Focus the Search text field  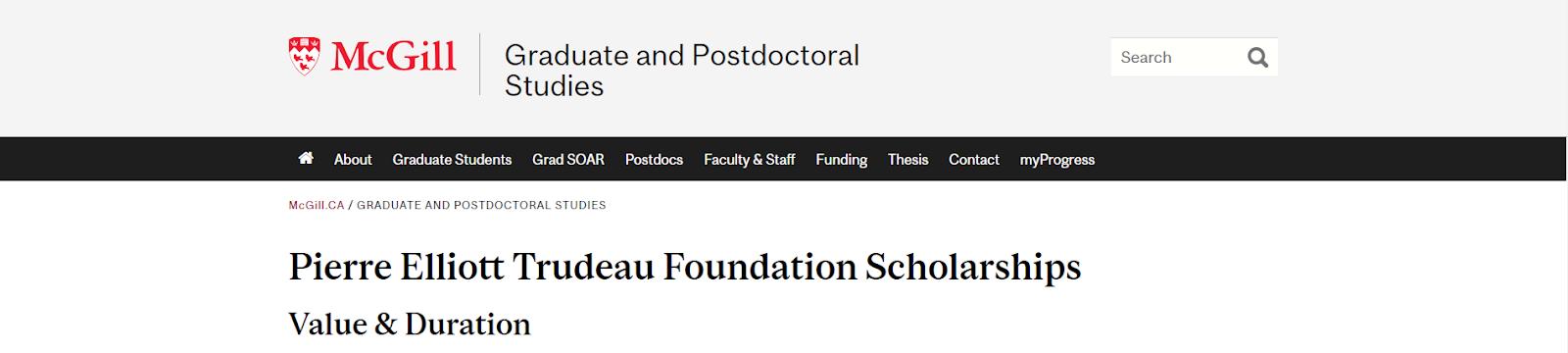point(1176,57)
